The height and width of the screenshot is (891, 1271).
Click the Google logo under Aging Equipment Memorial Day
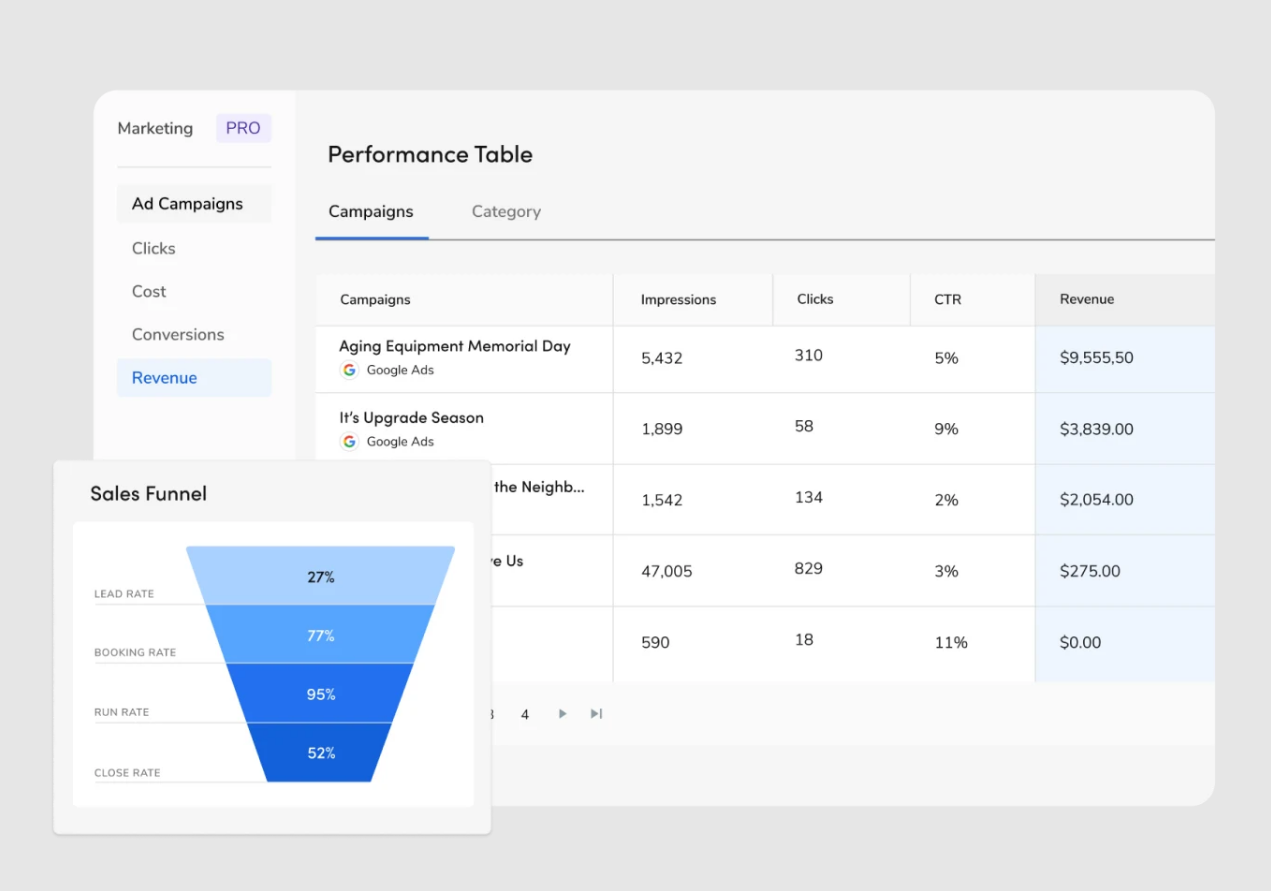349,370
